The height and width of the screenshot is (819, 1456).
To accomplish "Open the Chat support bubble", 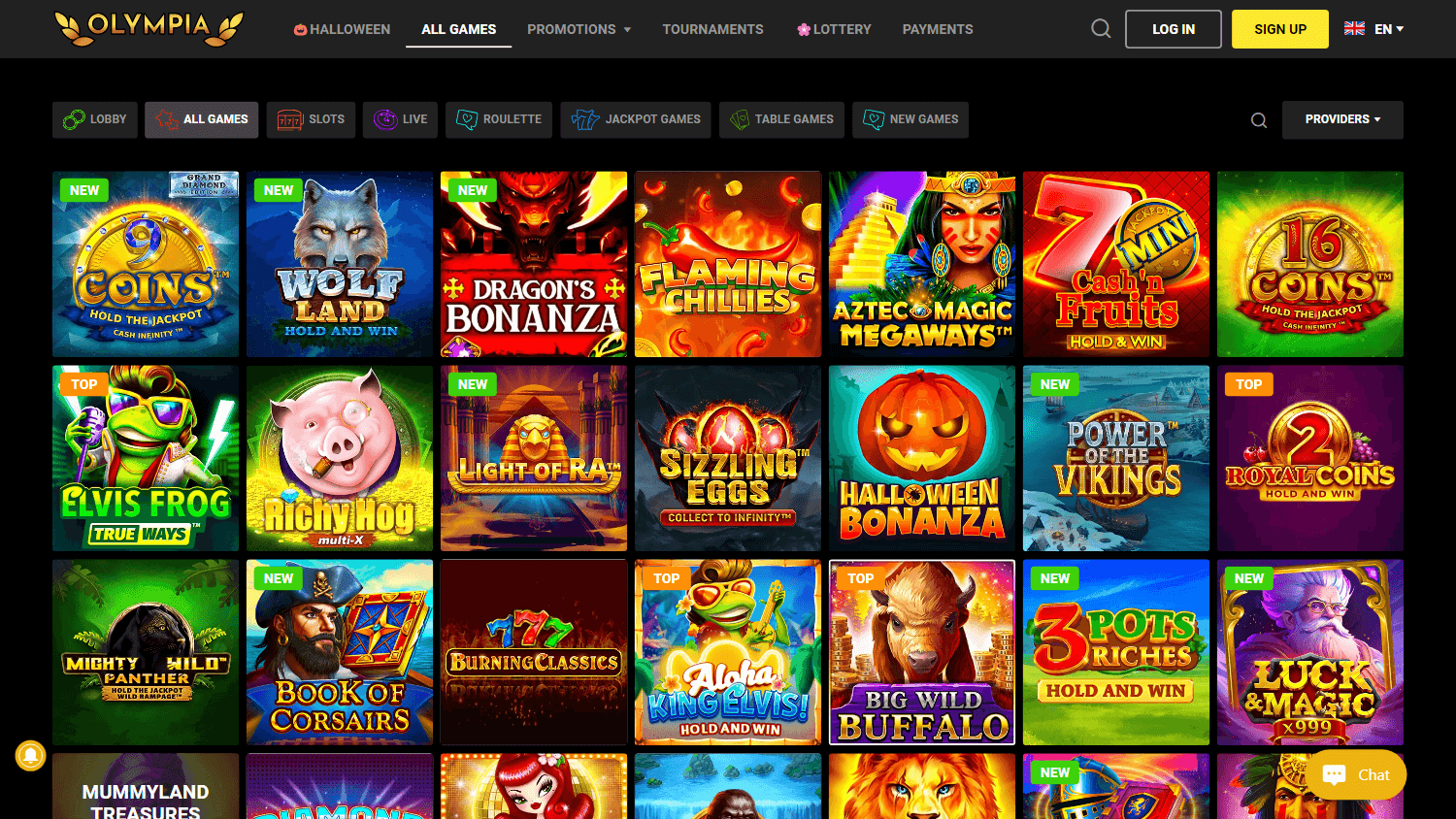I will pyautogui.click(x=1356, y=774).
